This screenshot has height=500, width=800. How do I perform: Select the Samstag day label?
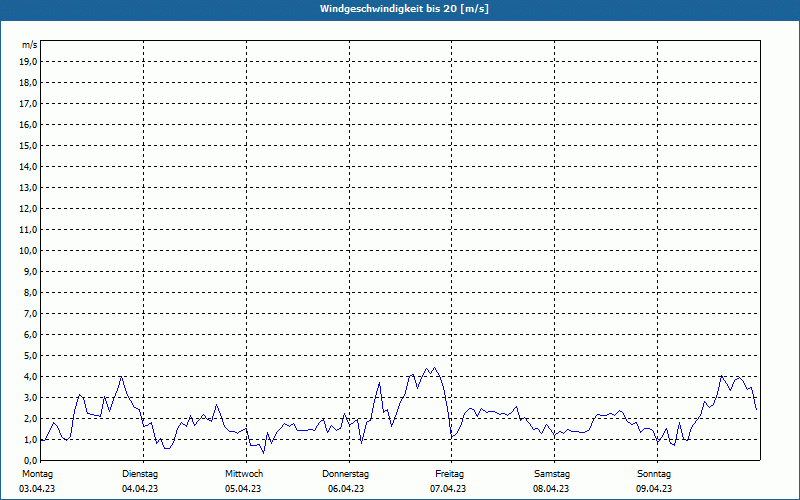(x=552, y=474)
